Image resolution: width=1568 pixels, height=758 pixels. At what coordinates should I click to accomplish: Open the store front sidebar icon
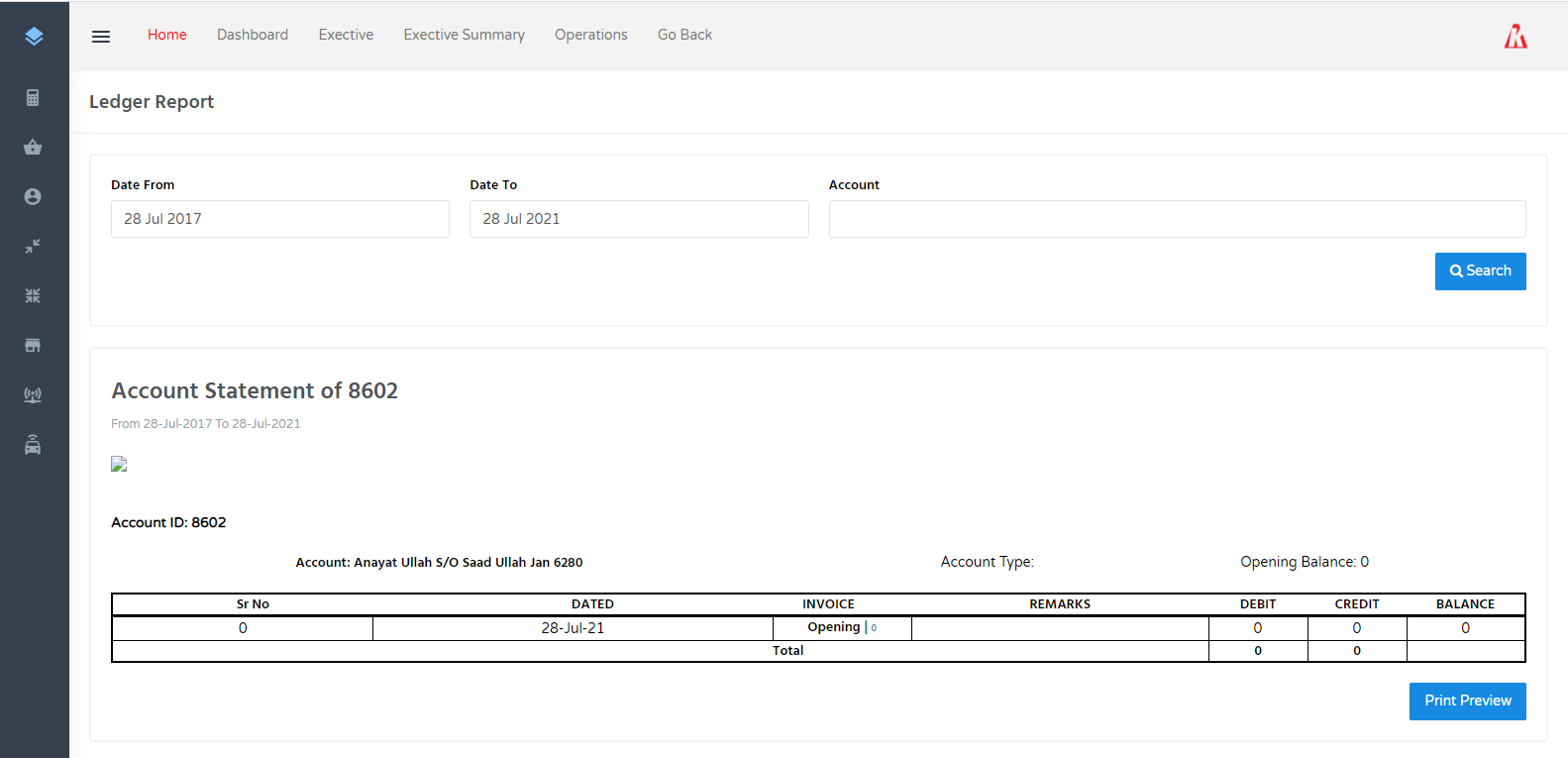pos(33,345)
